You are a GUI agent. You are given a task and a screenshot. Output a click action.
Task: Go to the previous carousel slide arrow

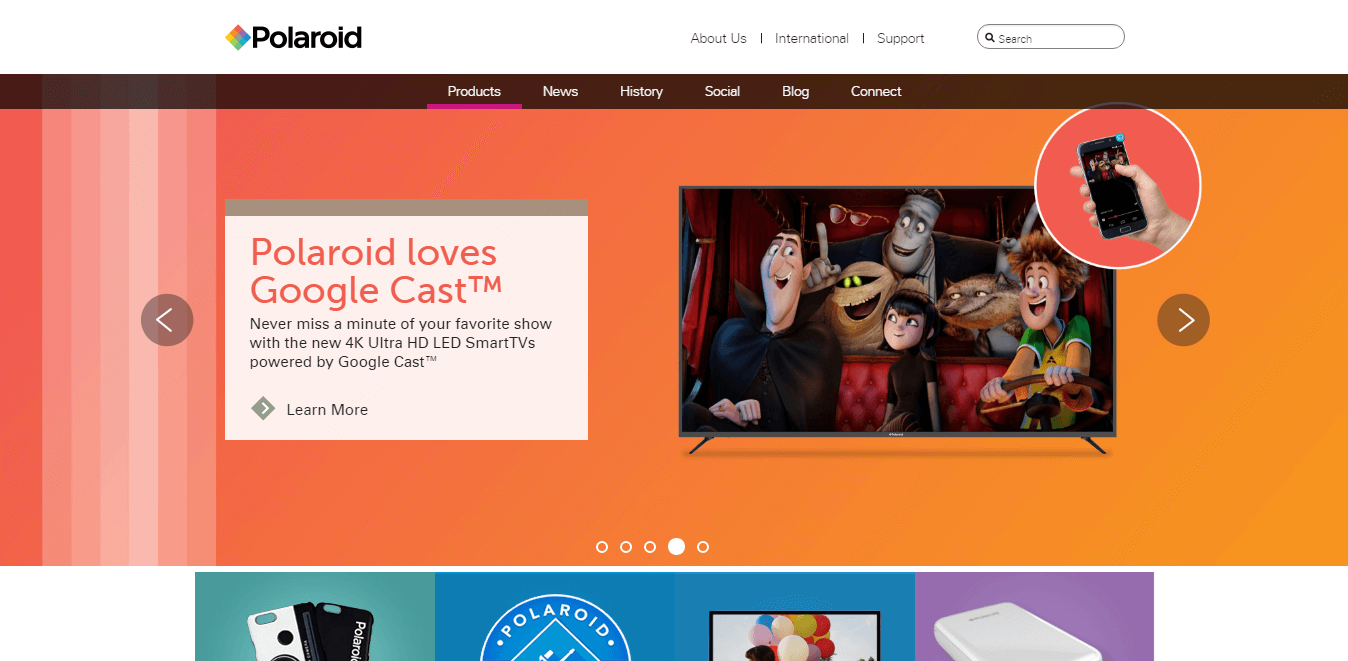tap(167, 320)
